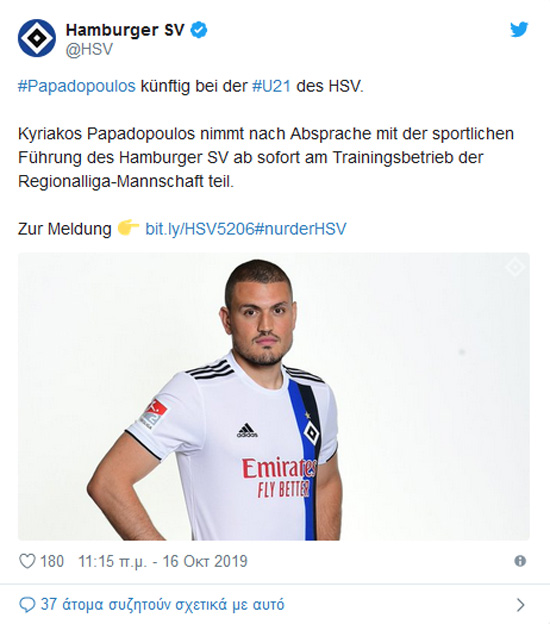Open the @HSV handle
Screen dimensions: 550x624
pyautogui.click(x=89, y=50)
